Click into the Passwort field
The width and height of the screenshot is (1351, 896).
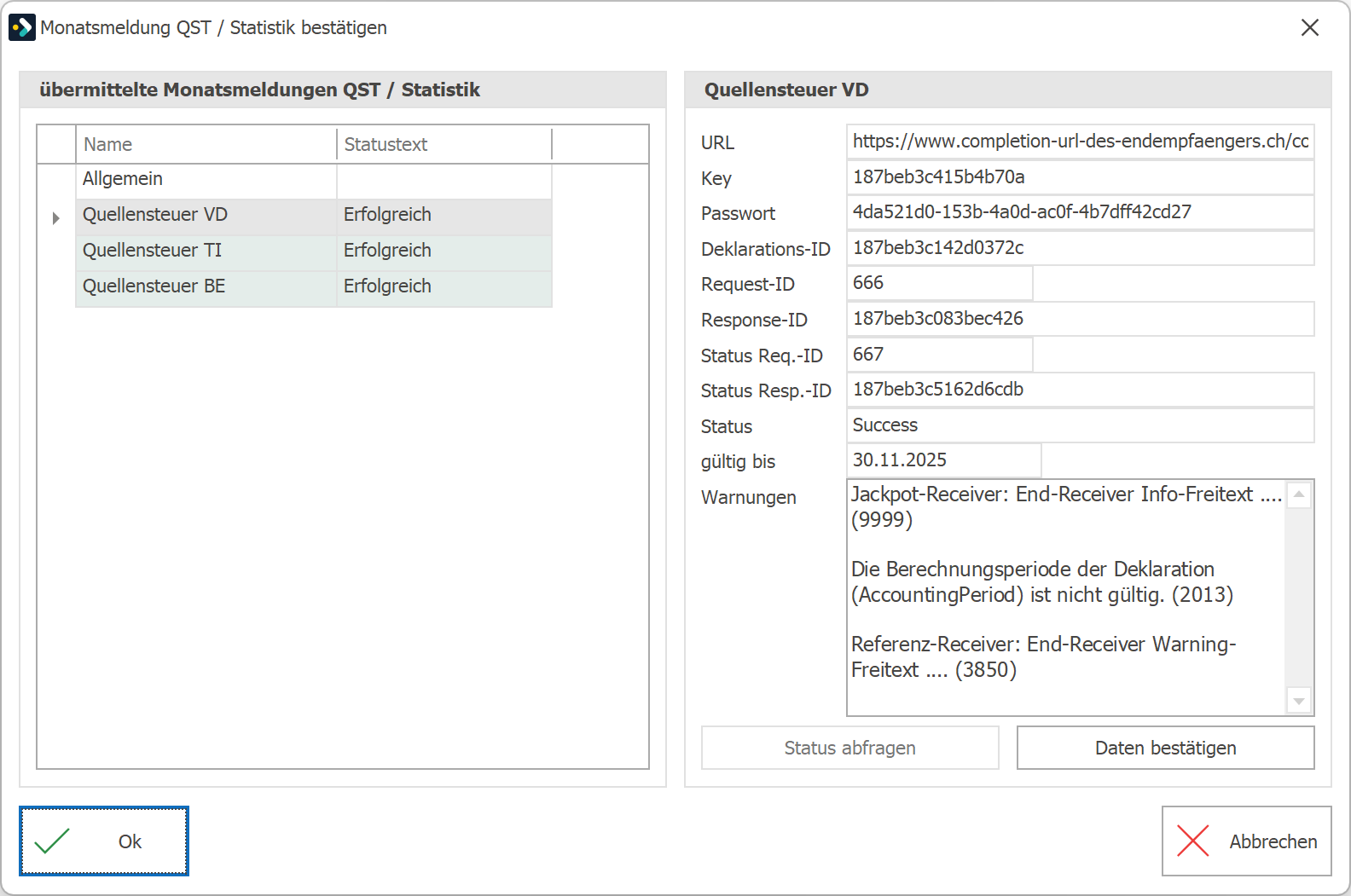coord(1081,212)
